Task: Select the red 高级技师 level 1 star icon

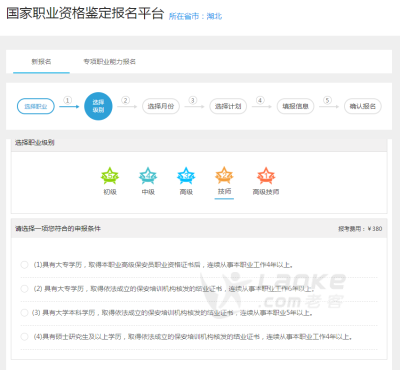Action: point(266,176)
